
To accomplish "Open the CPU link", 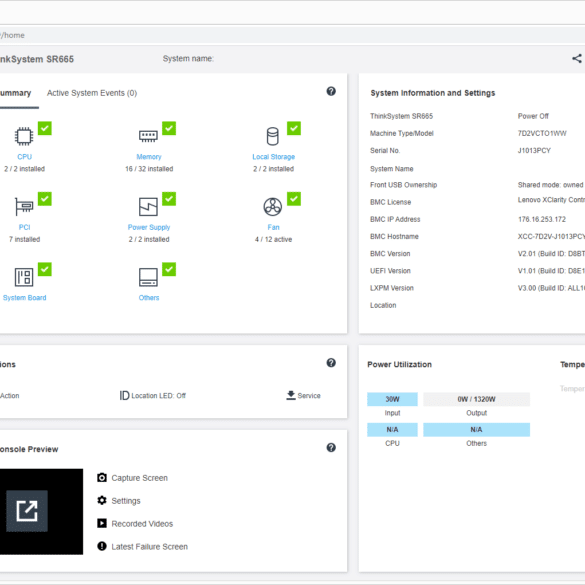I will point(25,157).
